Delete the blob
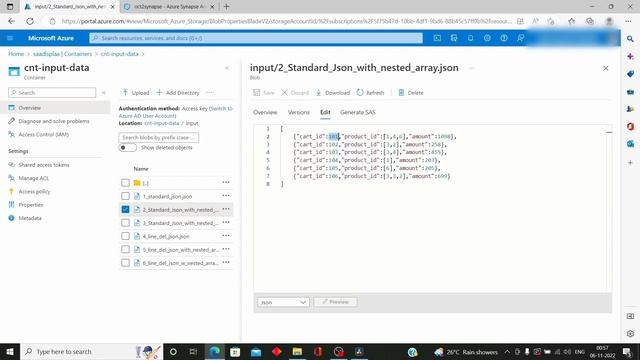This screenshot has height=360, width=640. [411, 93]
